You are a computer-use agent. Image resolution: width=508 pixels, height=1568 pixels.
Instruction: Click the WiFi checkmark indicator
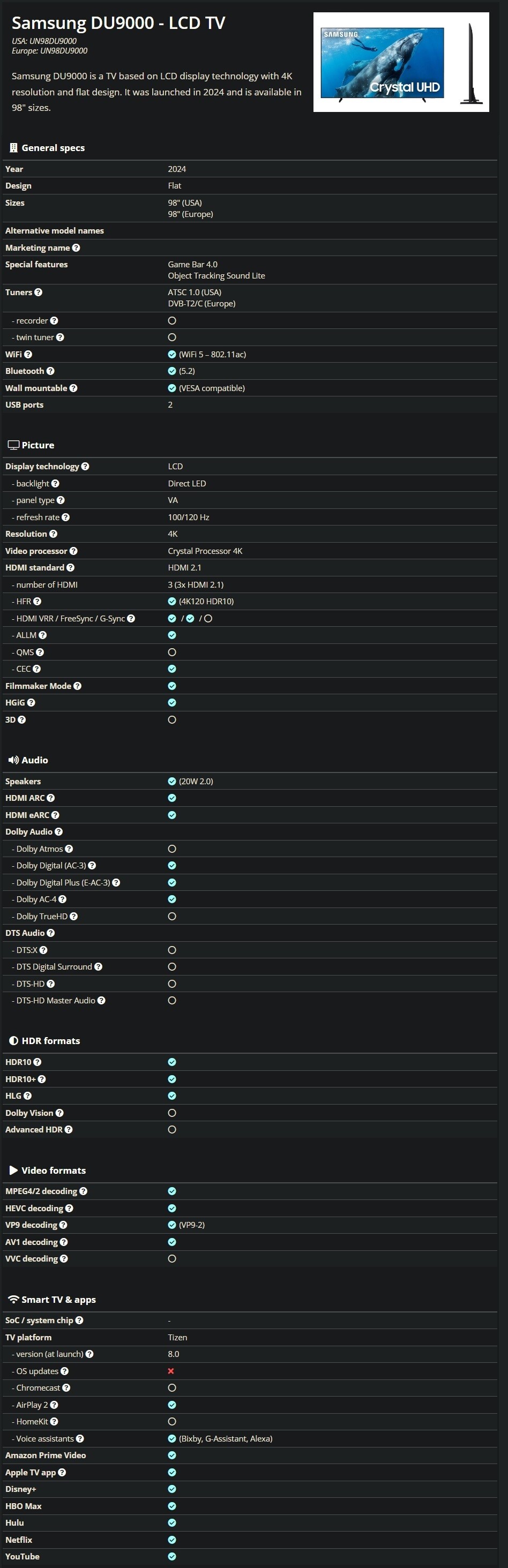click(x=172, y=354)
